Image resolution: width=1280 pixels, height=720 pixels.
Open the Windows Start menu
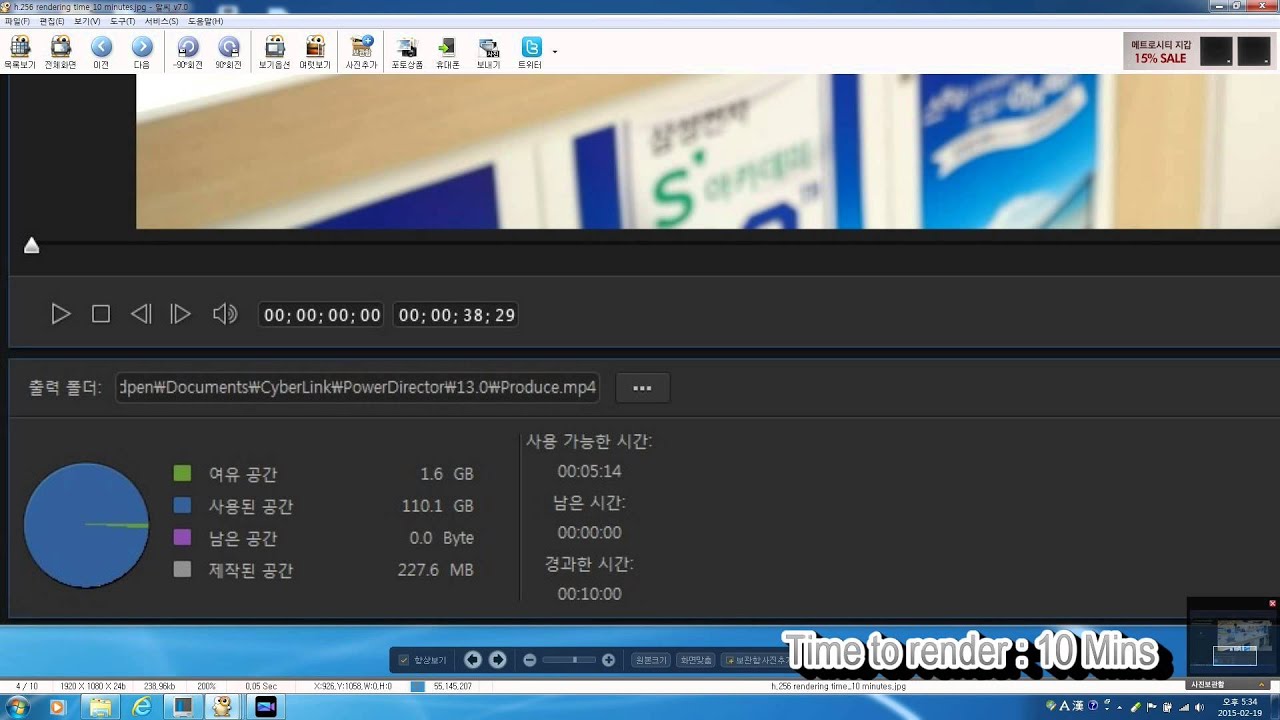17,707
